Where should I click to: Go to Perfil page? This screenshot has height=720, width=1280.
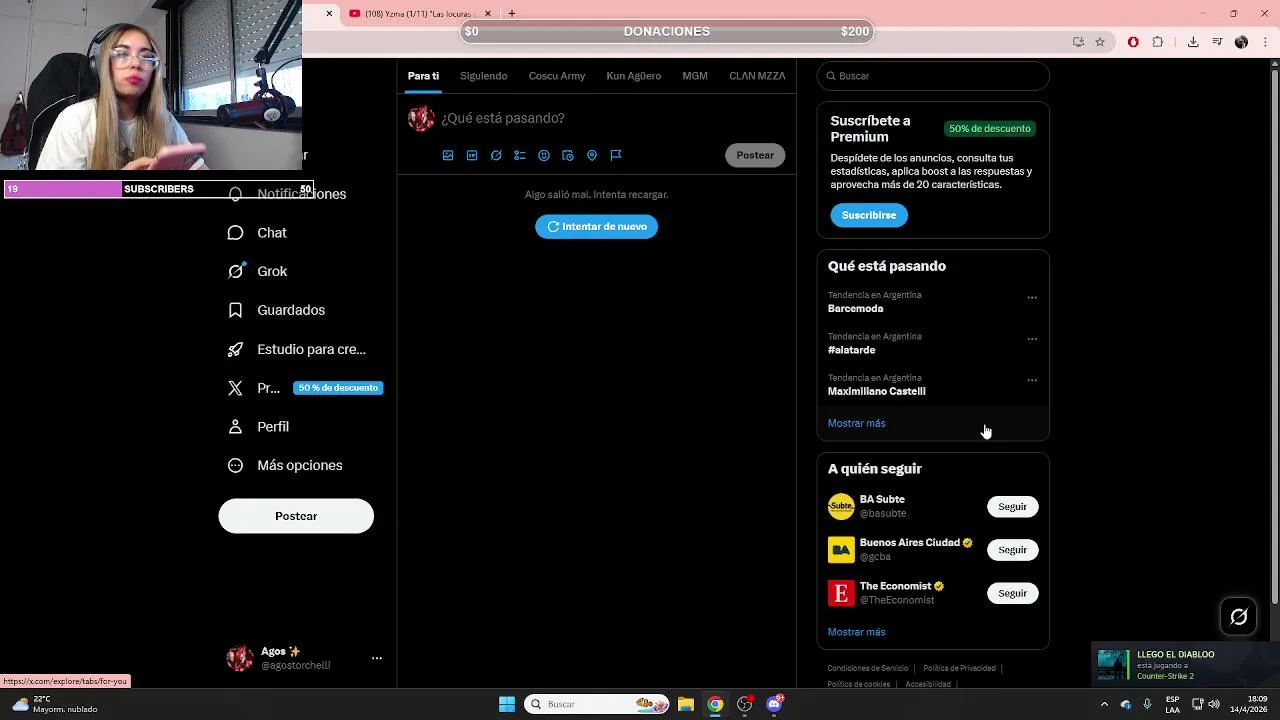pyautogui.click(x=259, y=426)
